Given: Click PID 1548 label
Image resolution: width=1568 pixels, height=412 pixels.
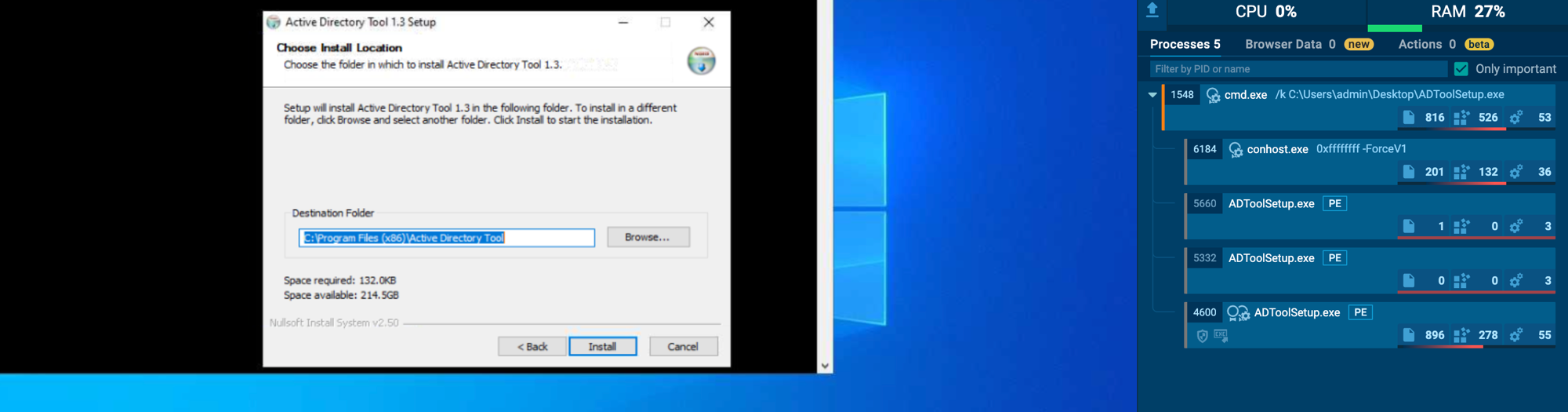Looking at the screenshot, I should (1181, 95).
